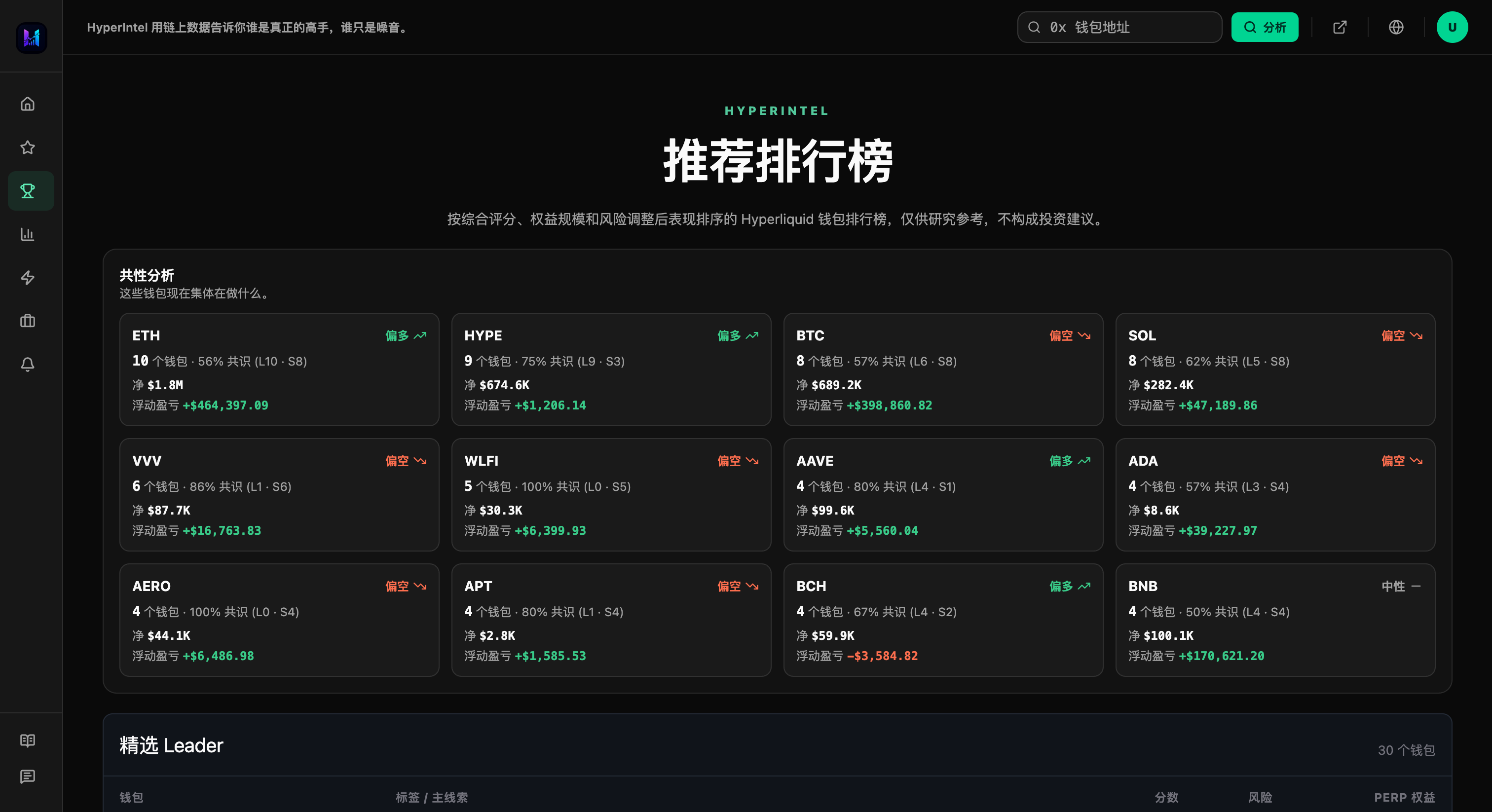
Task: Open the briefcase icon in the sidebar
Action: (28, 321)
